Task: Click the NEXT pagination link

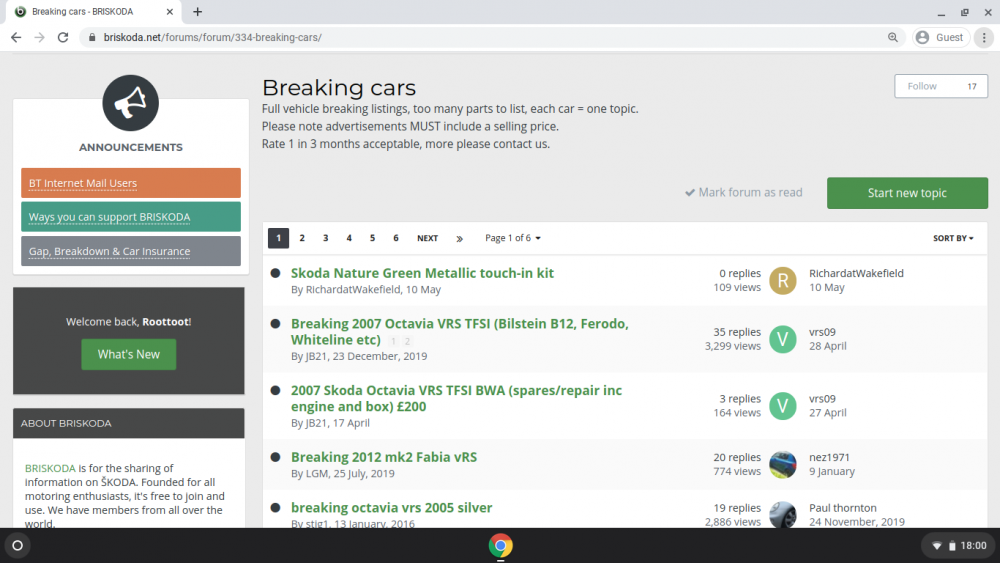Action: coord(427,238)
